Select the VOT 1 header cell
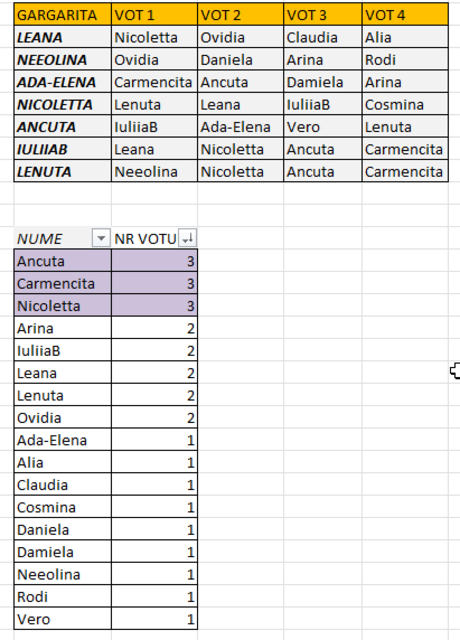460x640 pixels. (154, 15)
